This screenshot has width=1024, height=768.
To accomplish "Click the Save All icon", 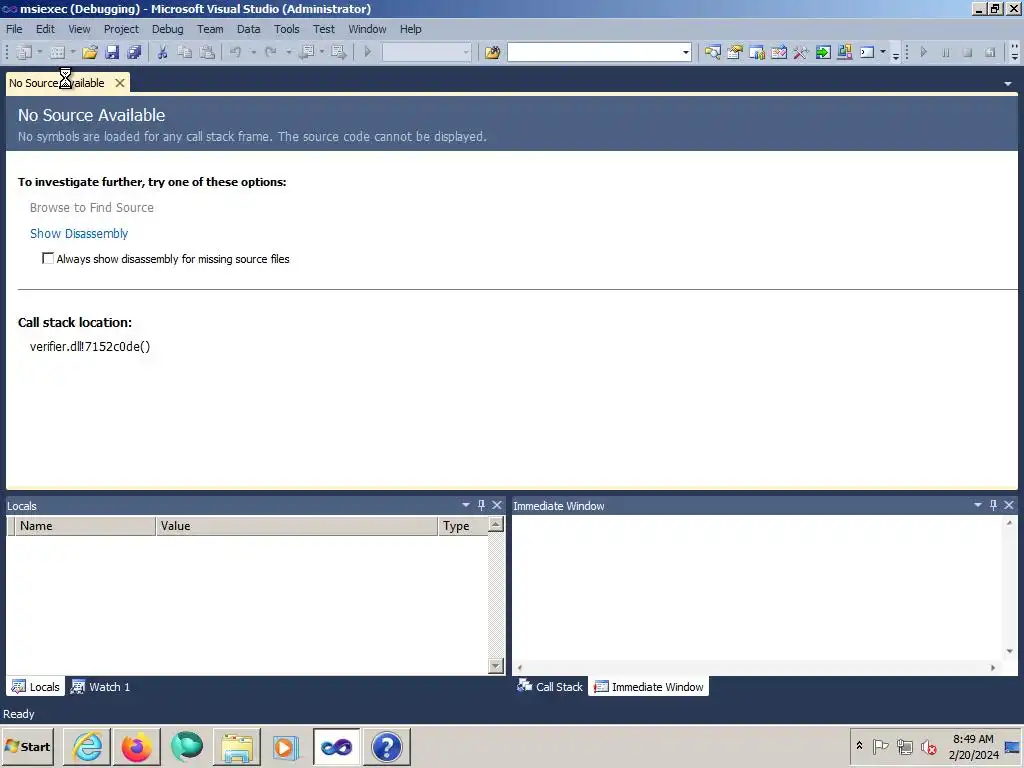I will point(135,52).
